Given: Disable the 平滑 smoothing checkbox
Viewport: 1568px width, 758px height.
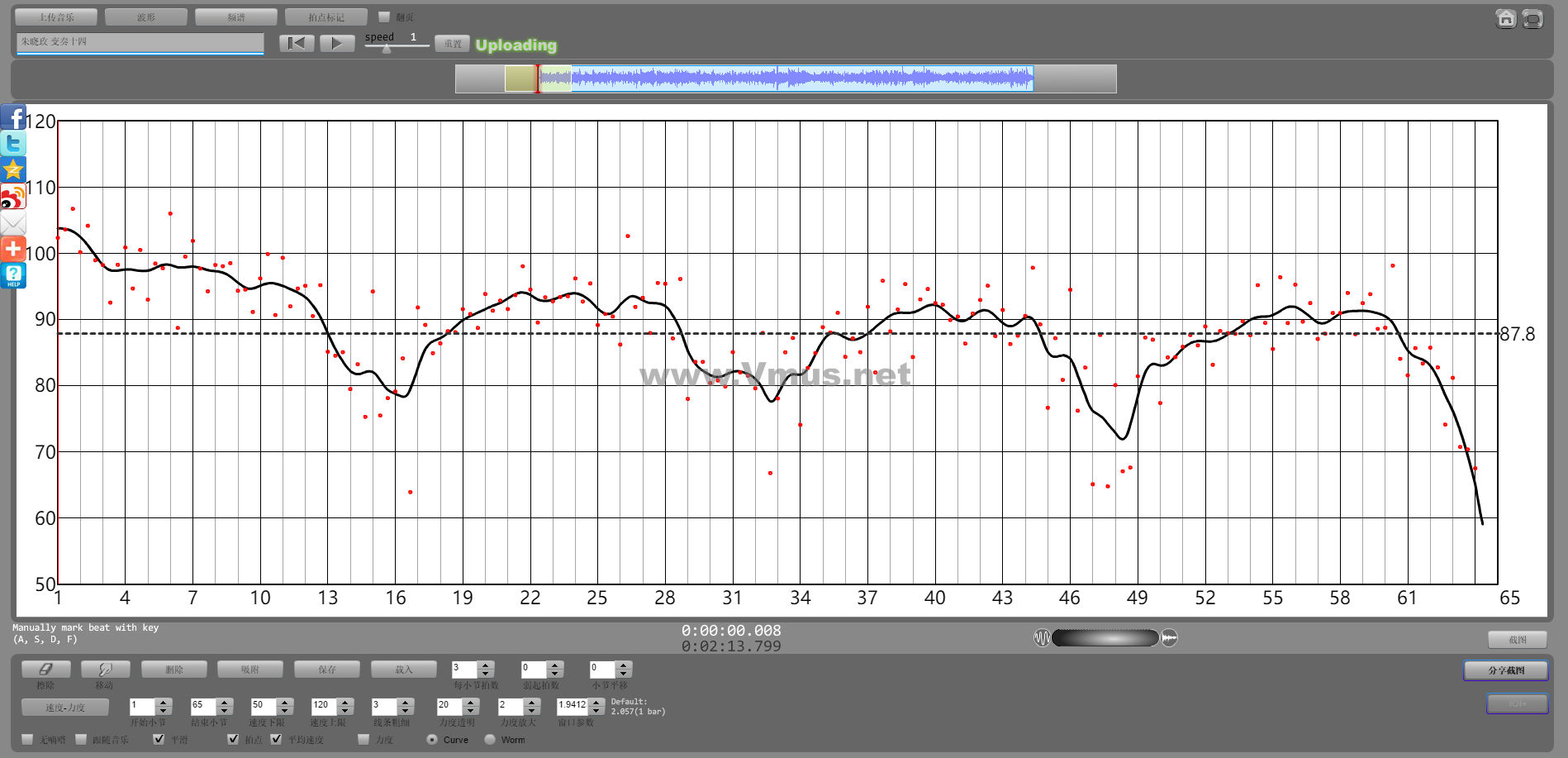Looking at the screenshot, I should 159,739.
